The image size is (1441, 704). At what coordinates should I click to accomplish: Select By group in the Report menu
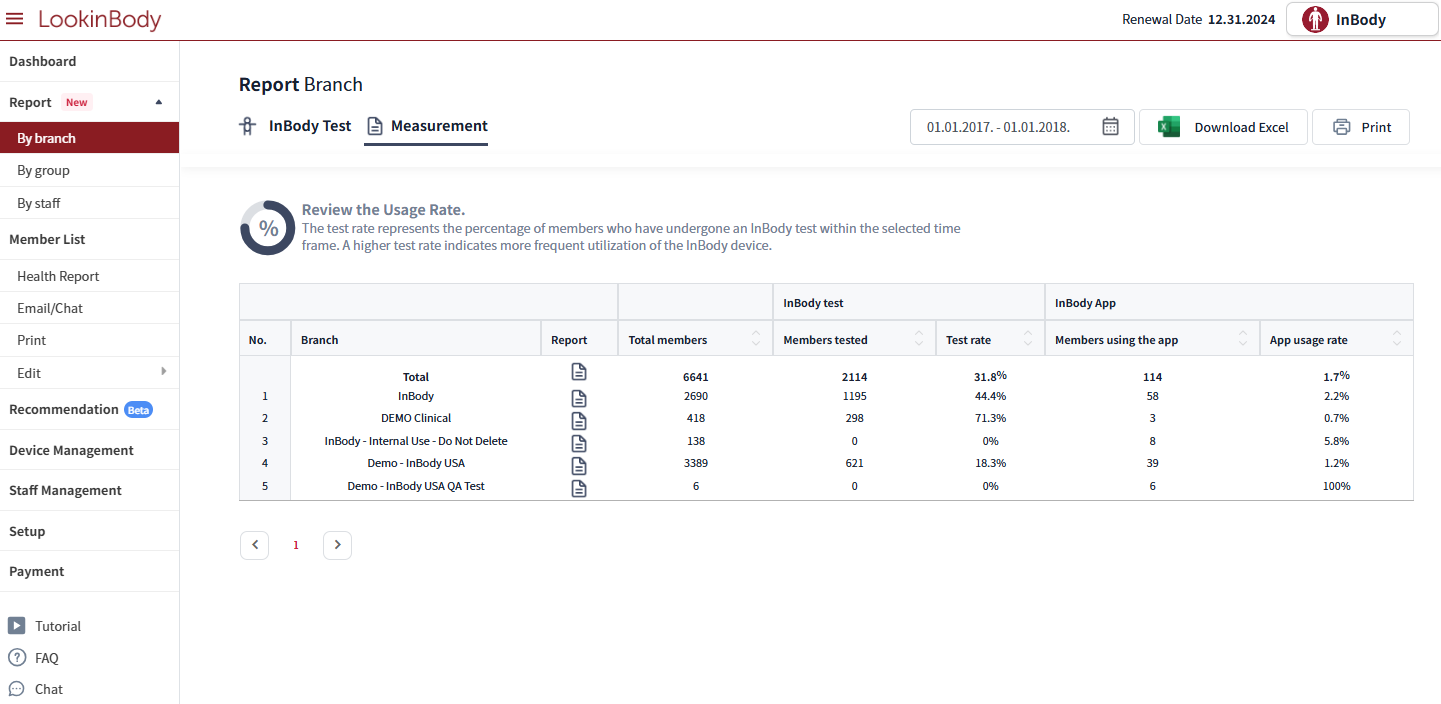click(90, 170)
